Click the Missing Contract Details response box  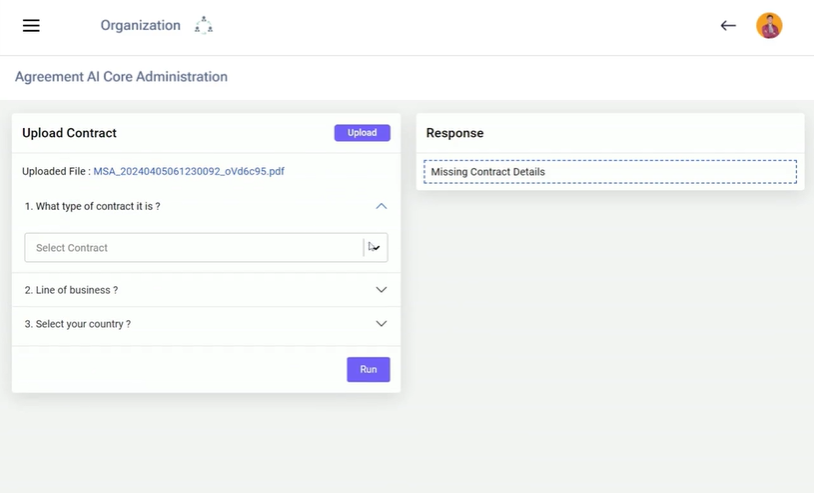tap(610, 172)
